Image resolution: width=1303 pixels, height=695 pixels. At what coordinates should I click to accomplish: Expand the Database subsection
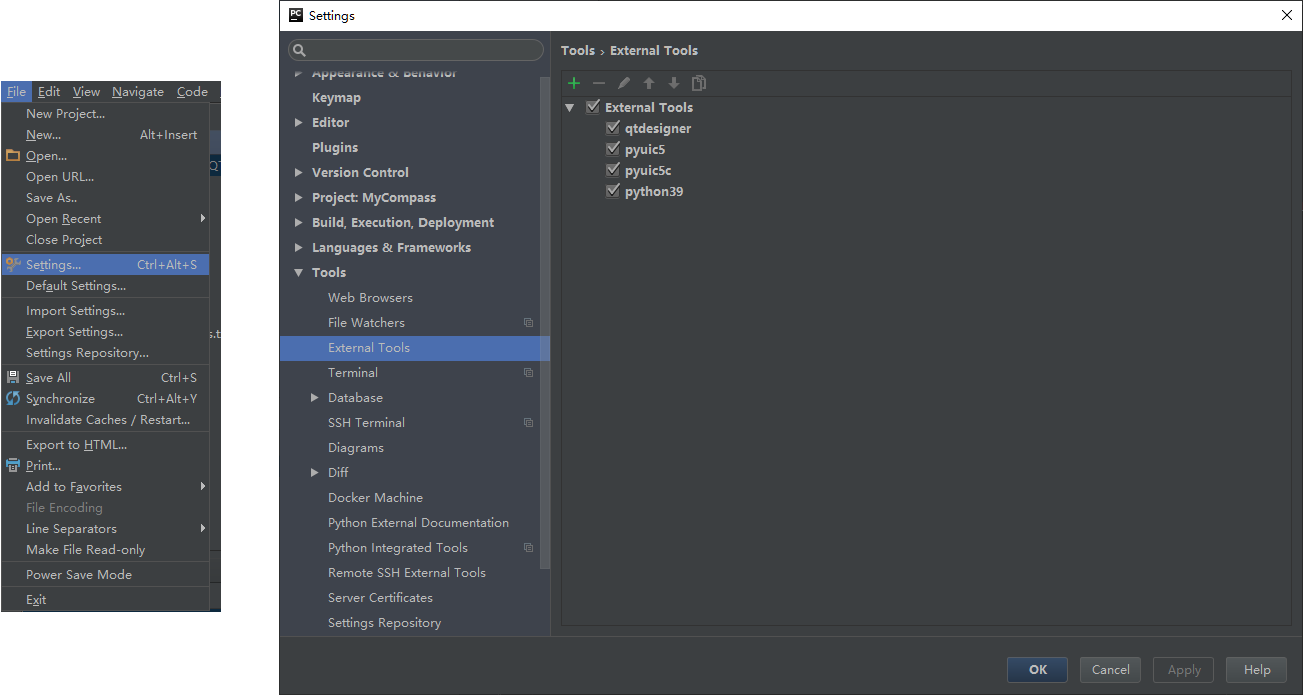(x=315, y=398)
